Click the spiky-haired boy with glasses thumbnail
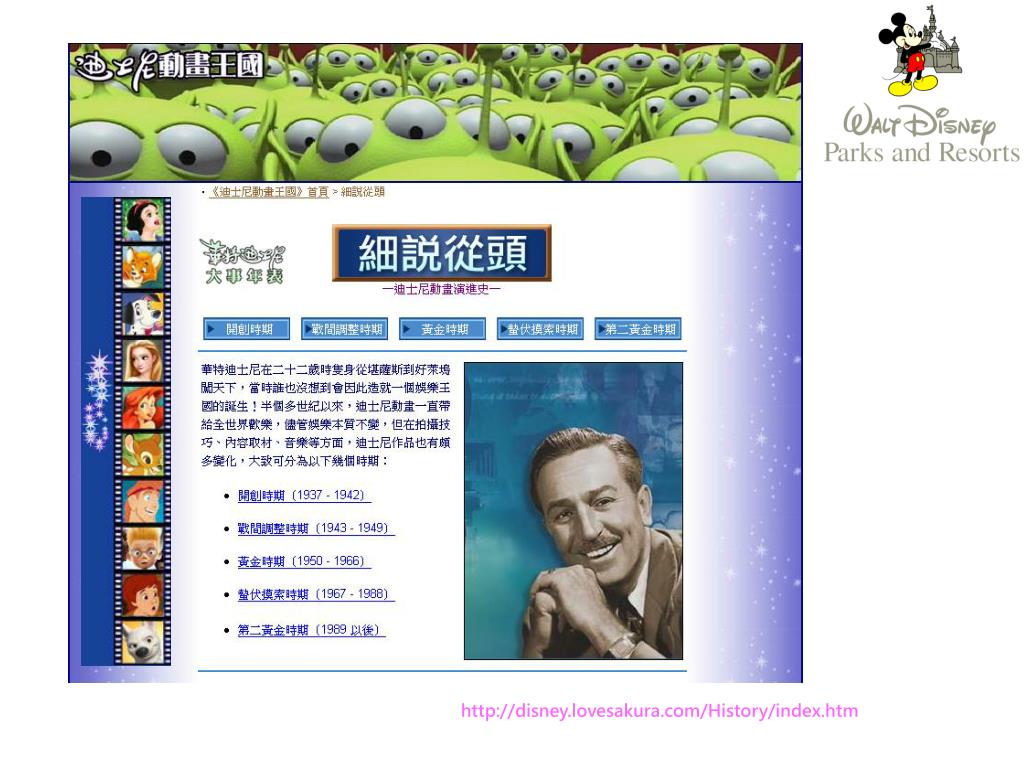 [x=143, y=547]
